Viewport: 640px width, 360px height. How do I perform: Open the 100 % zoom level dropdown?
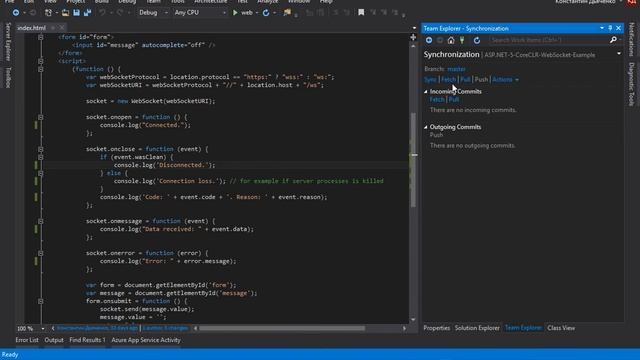pos(42,328)
